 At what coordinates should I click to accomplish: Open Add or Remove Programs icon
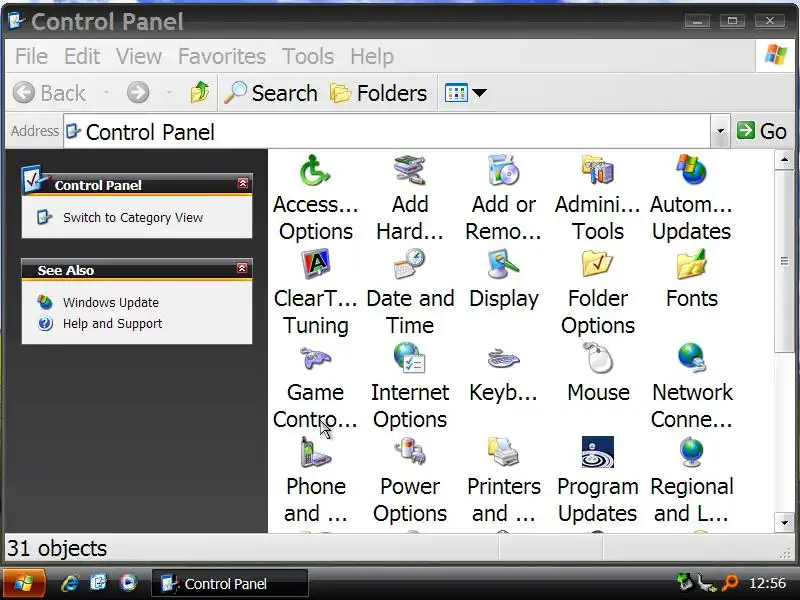point(504,171)
